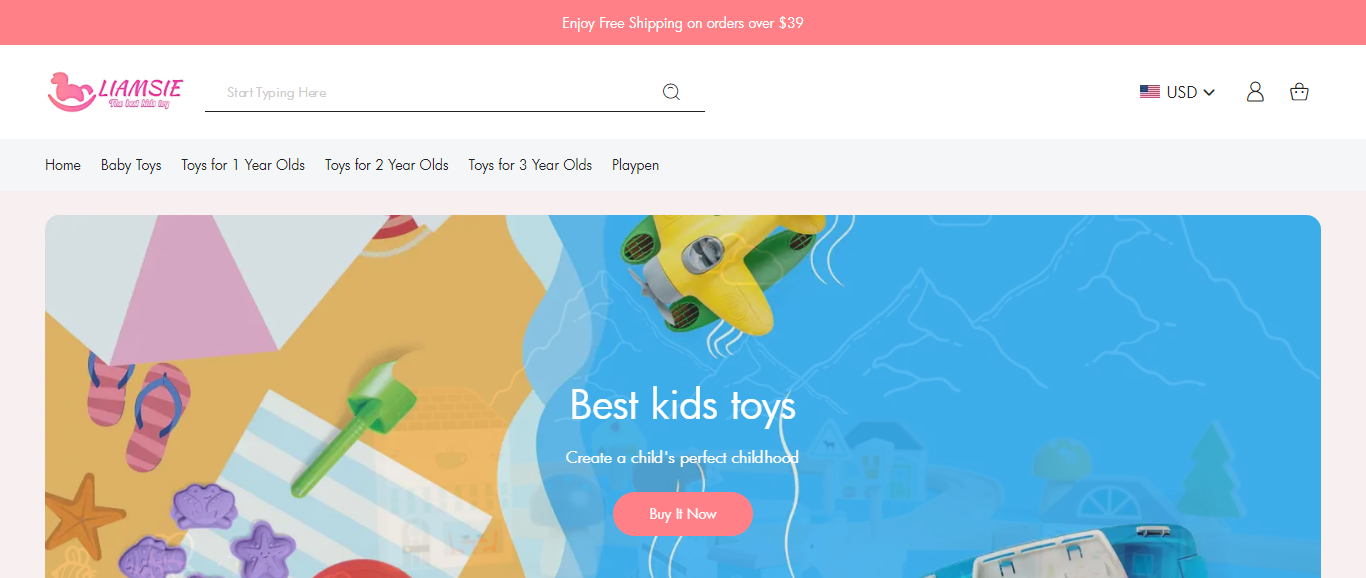Open the user account icon
Viewport: 1366px width, 578px height.
pyautogui.click(x=1255, y=92)
